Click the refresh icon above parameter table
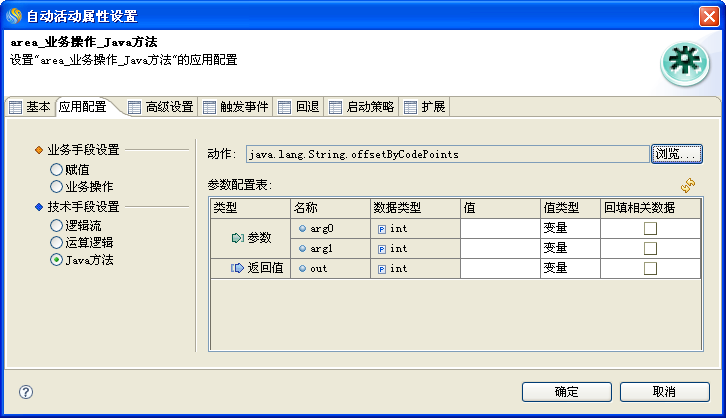Screen dimensions: 726x418 pos(687,185)
